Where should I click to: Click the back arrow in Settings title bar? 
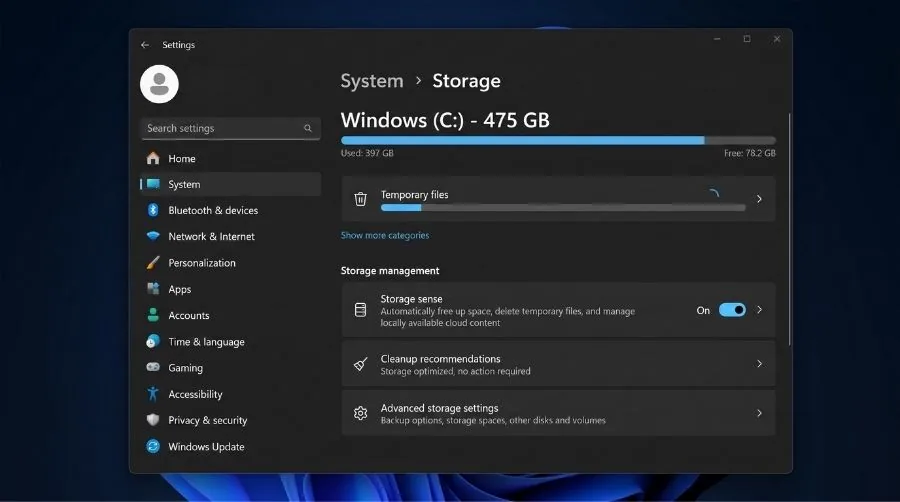(x=145, y=45)
